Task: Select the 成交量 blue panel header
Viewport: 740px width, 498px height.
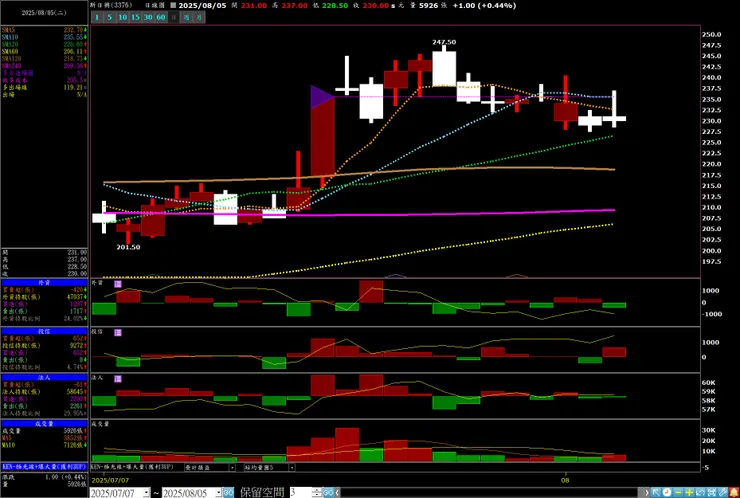Action: tap(44, 424)
